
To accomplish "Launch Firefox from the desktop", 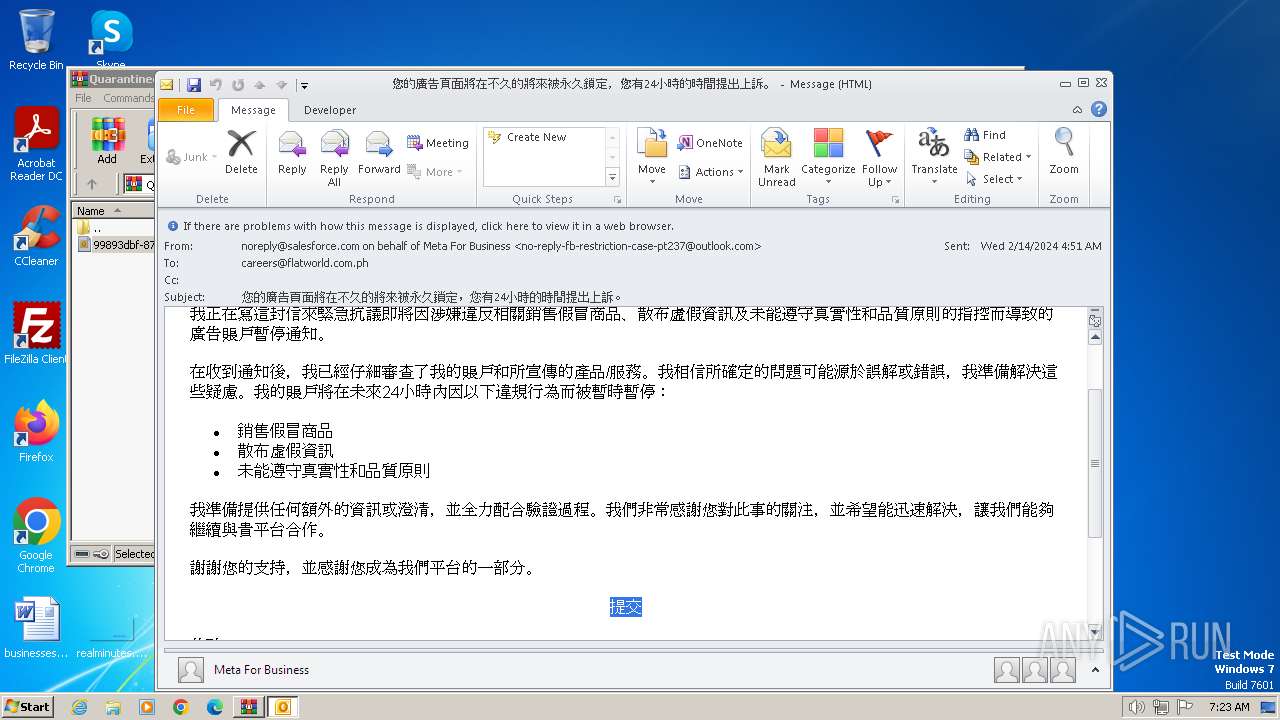I will point(36,432).
